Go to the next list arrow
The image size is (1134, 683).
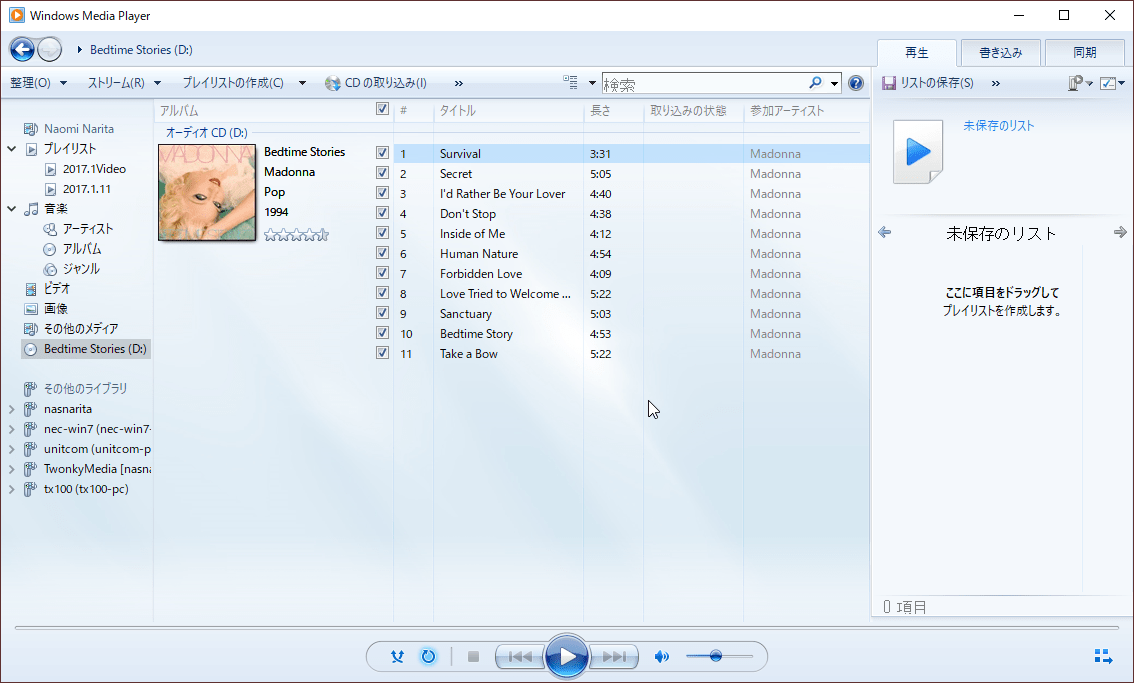coord(1120,232)
